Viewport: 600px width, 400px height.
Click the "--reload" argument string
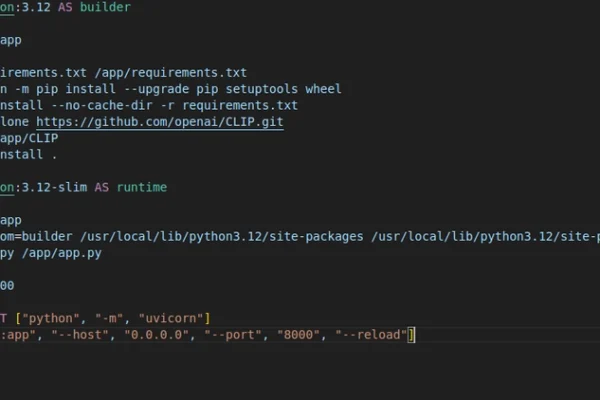pyautogui.click(x=371, y=335)
